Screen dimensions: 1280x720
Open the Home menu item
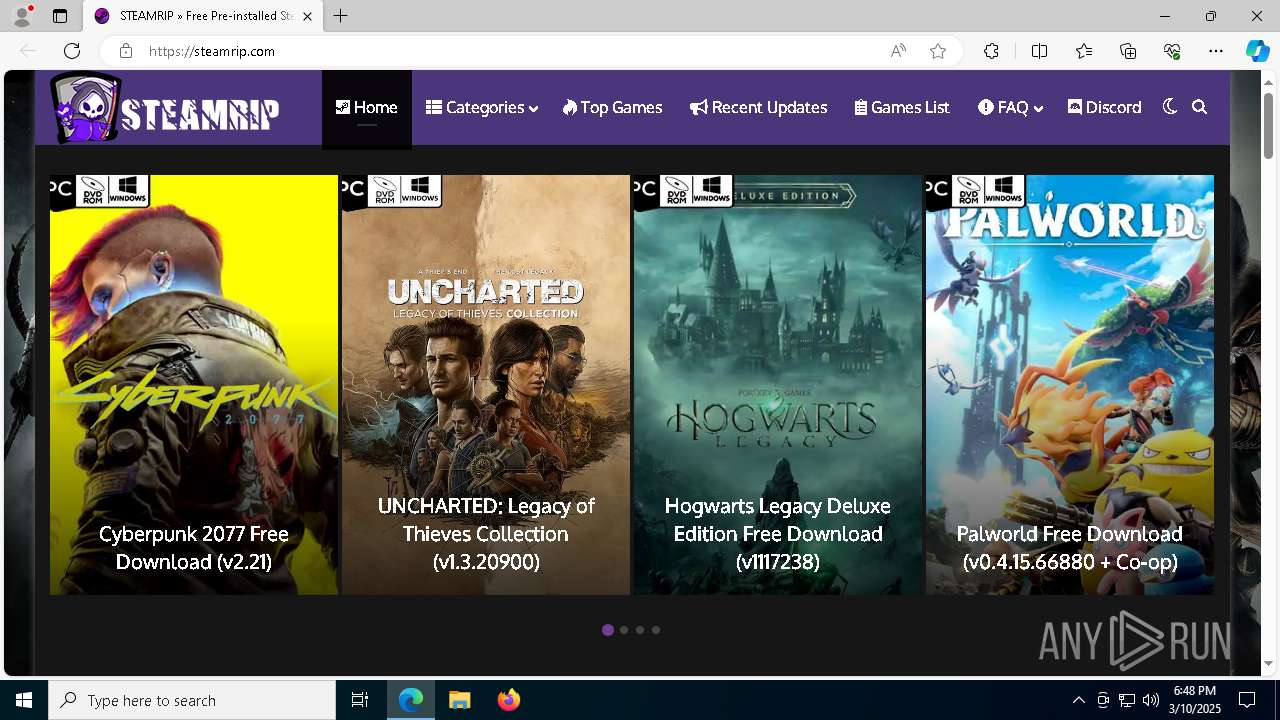[367, 107]
